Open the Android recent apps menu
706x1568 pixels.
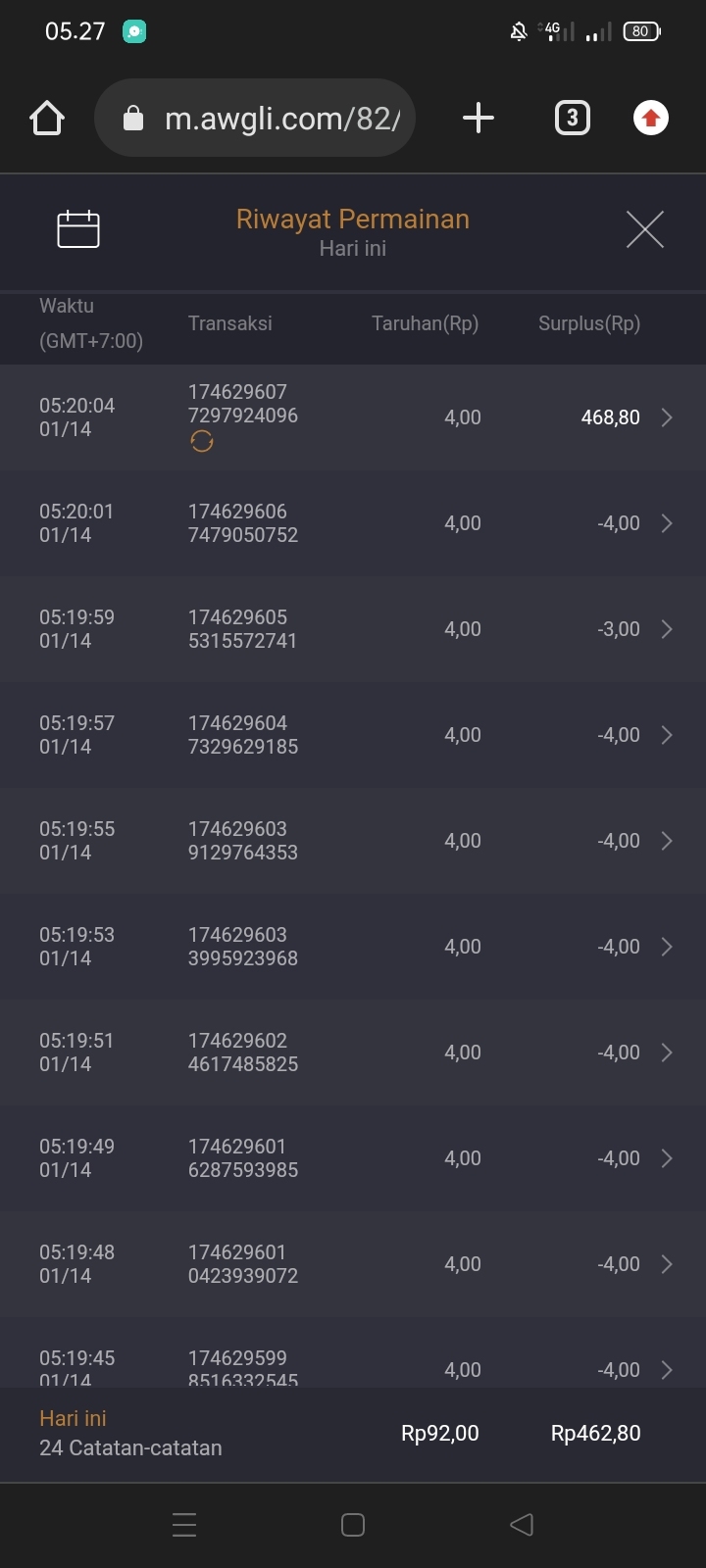pos(184,1525)
